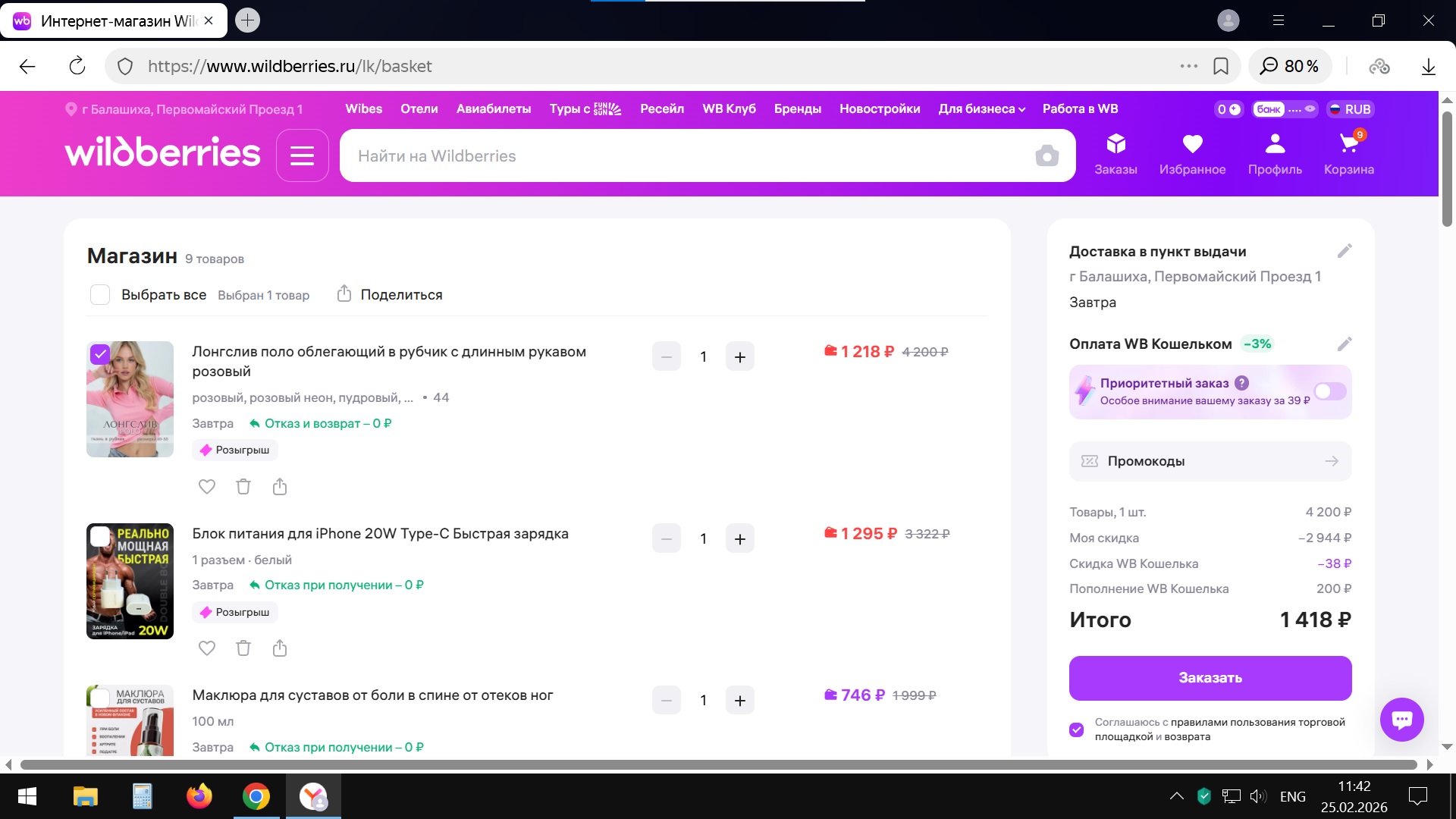The image size is (1456, 819).
Task: Open the hamburger catalog menu
Action: click(x=302, y=156)
